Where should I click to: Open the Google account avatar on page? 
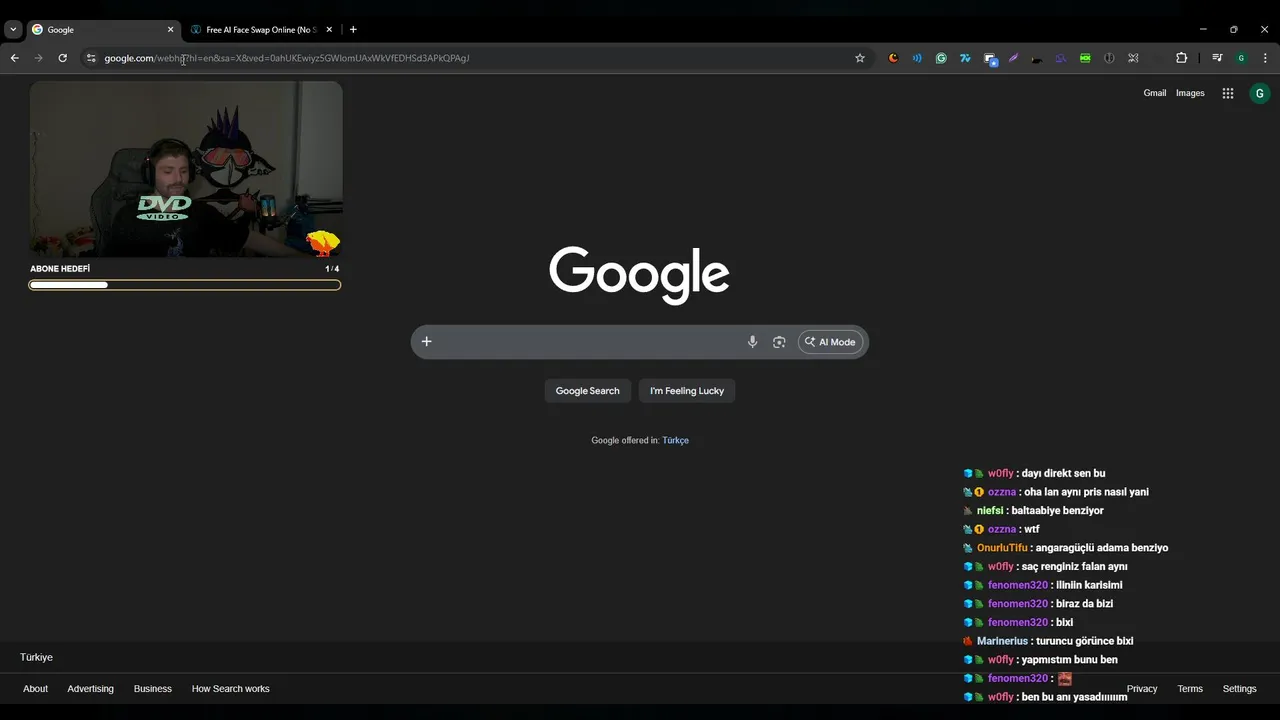[x=1259, y=93]
